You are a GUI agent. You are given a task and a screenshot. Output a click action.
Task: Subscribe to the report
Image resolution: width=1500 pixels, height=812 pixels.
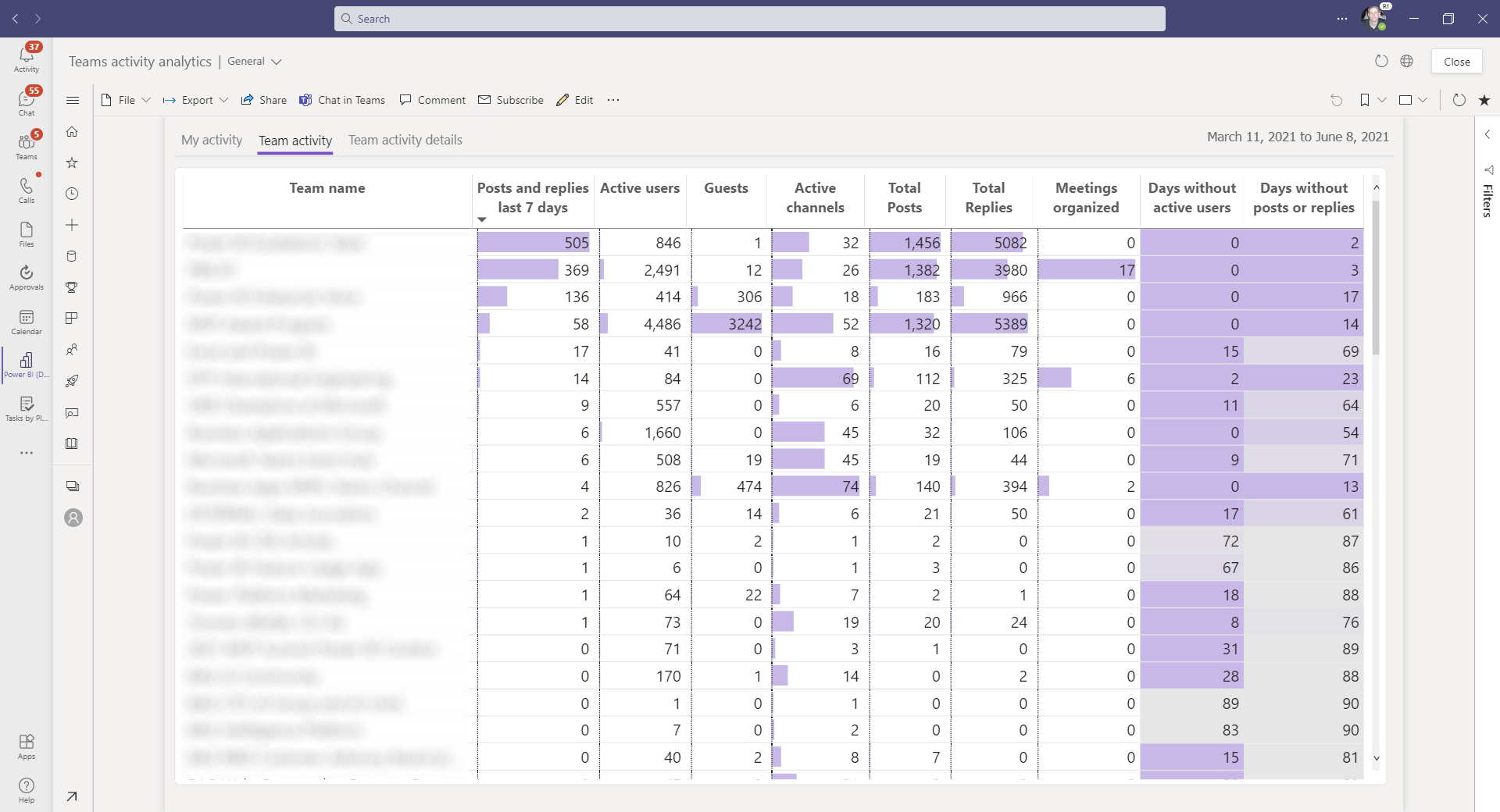(510, 100)
